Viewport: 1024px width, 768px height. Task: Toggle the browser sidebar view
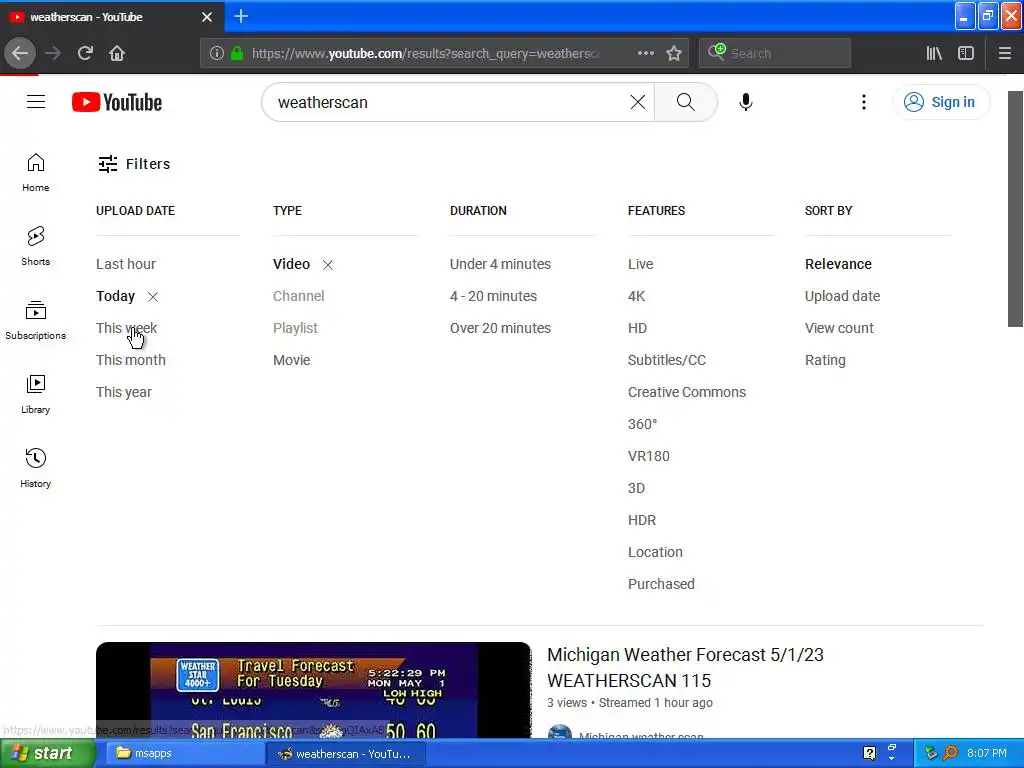966,53
